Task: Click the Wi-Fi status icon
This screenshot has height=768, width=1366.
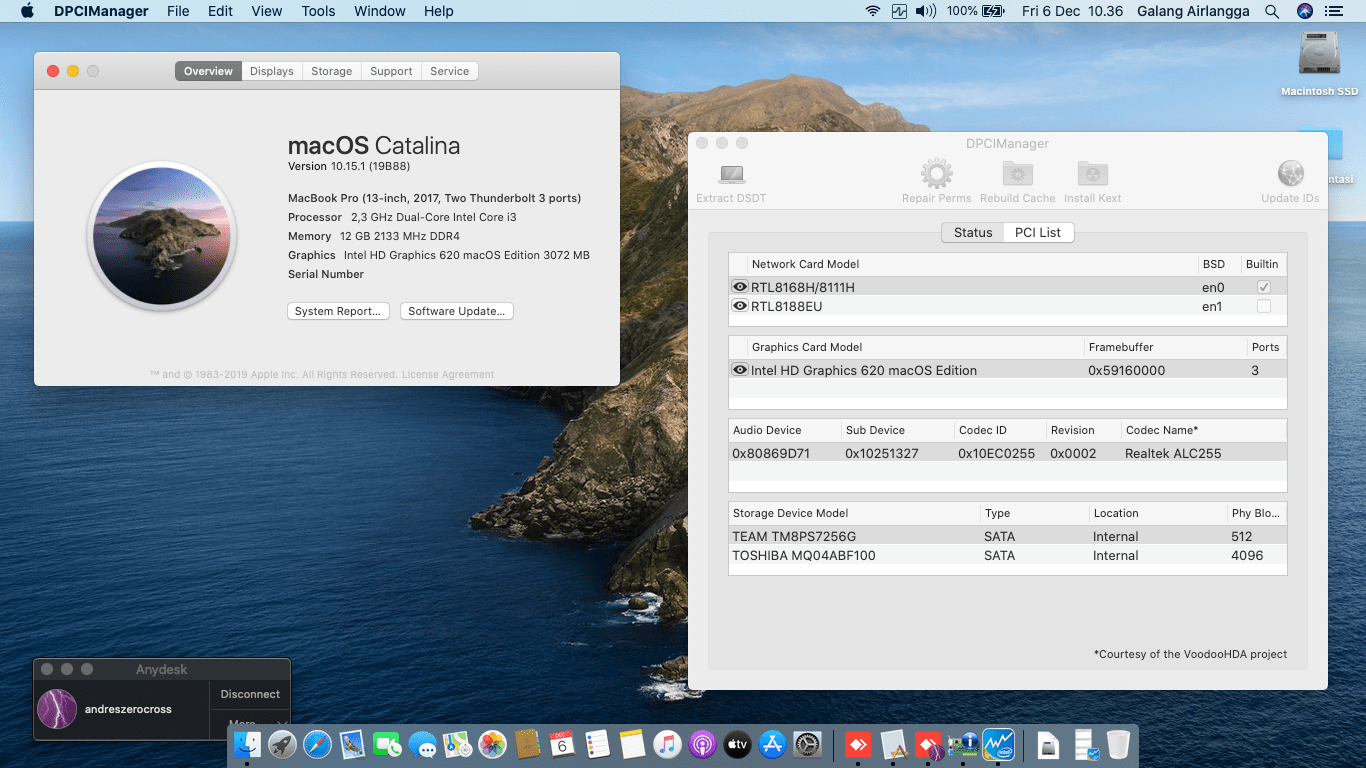Action: pyautogui.click(x=873, y=11)
